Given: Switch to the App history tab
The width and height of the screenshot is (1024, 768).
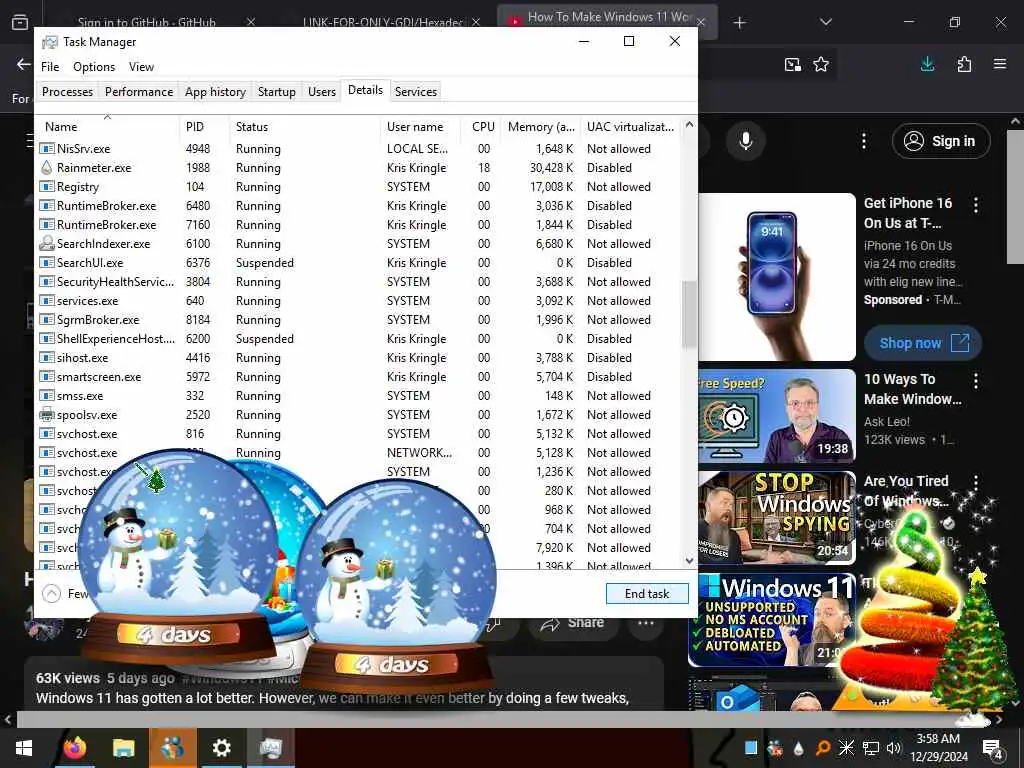Looking at the screenshot, I should tap(215, 91).
